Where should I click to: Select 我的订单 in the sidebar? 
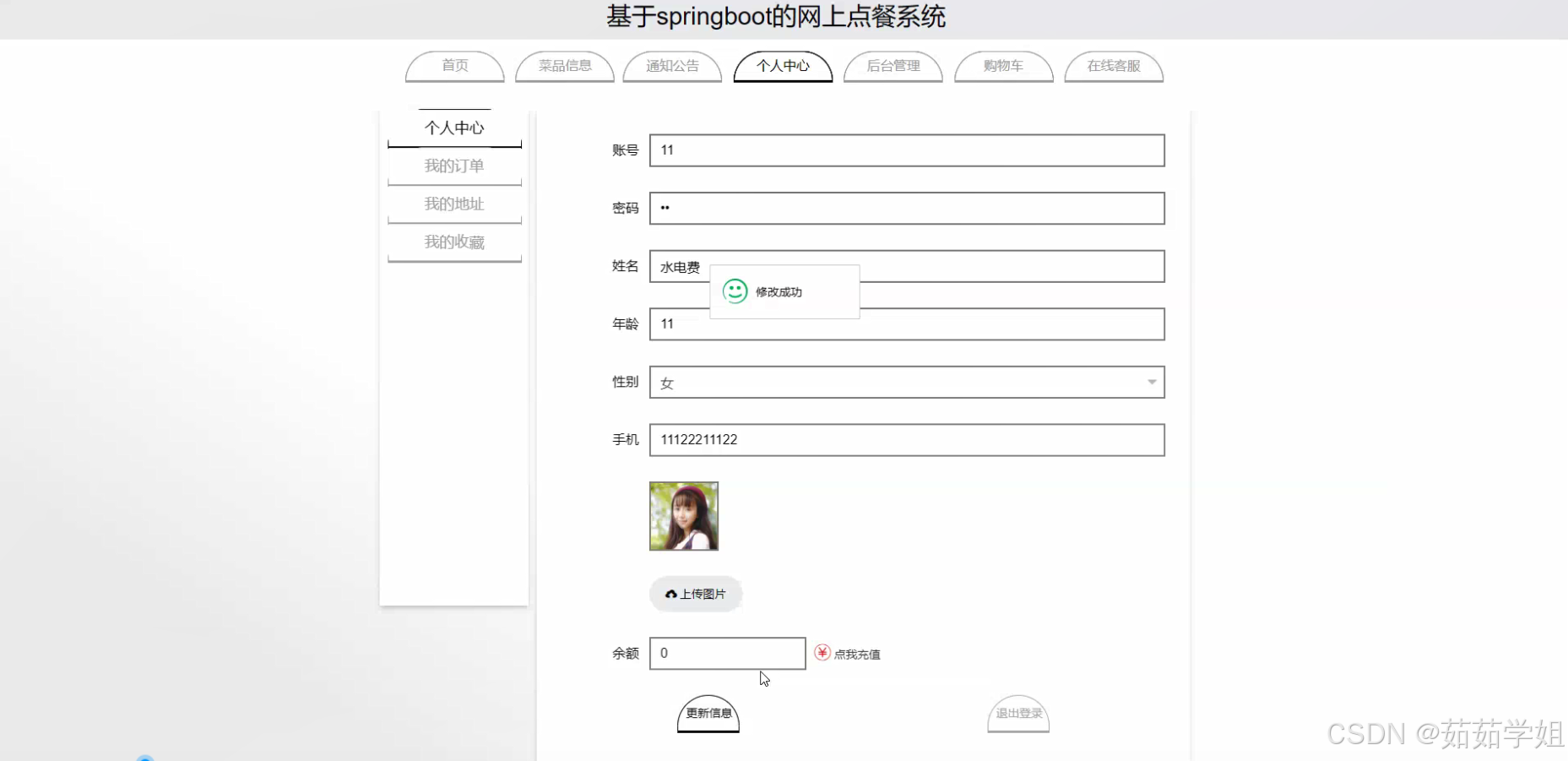(x=454, y=166)
